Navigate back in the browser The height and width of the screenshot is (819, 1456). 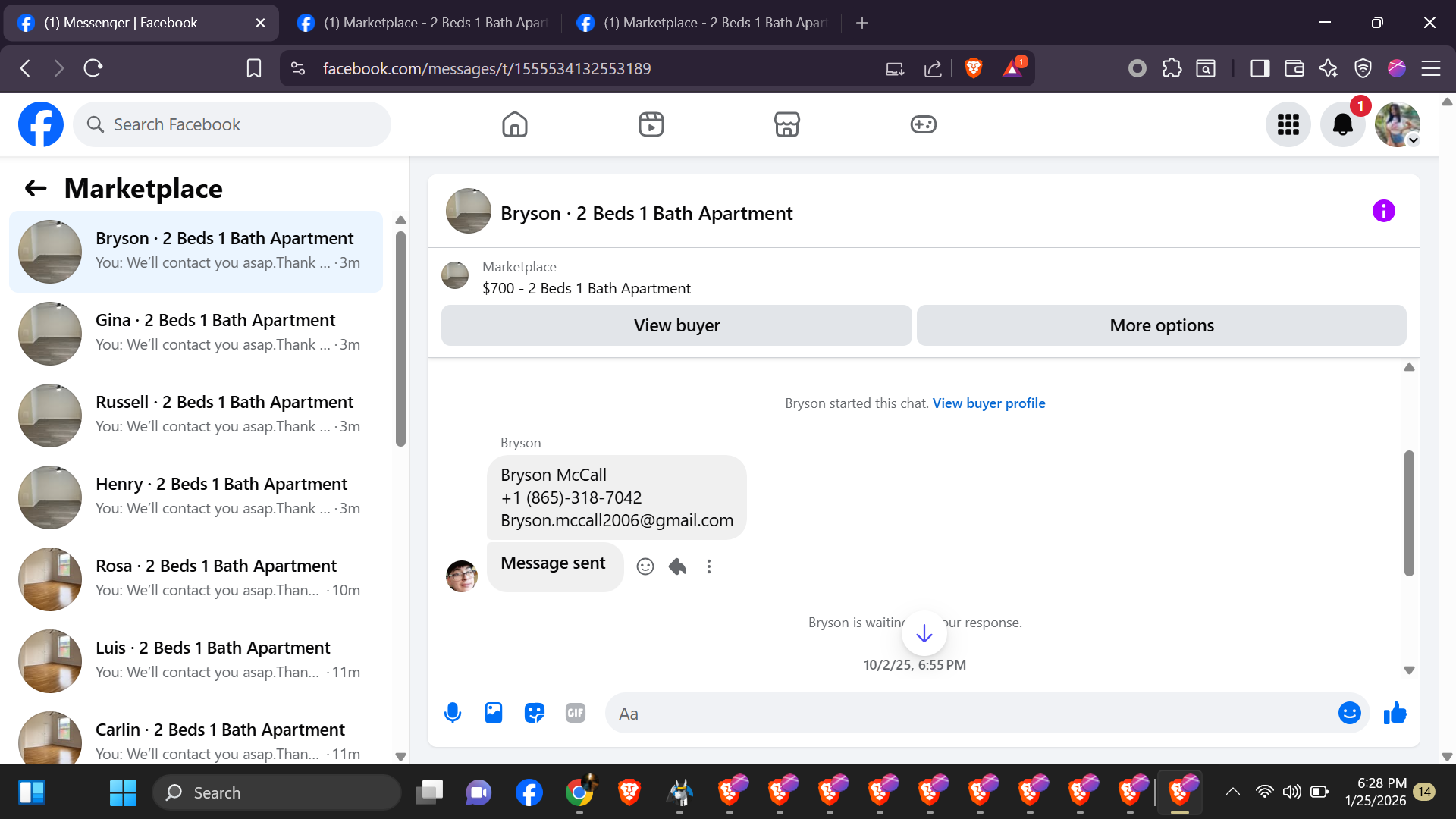pos(25,68)
